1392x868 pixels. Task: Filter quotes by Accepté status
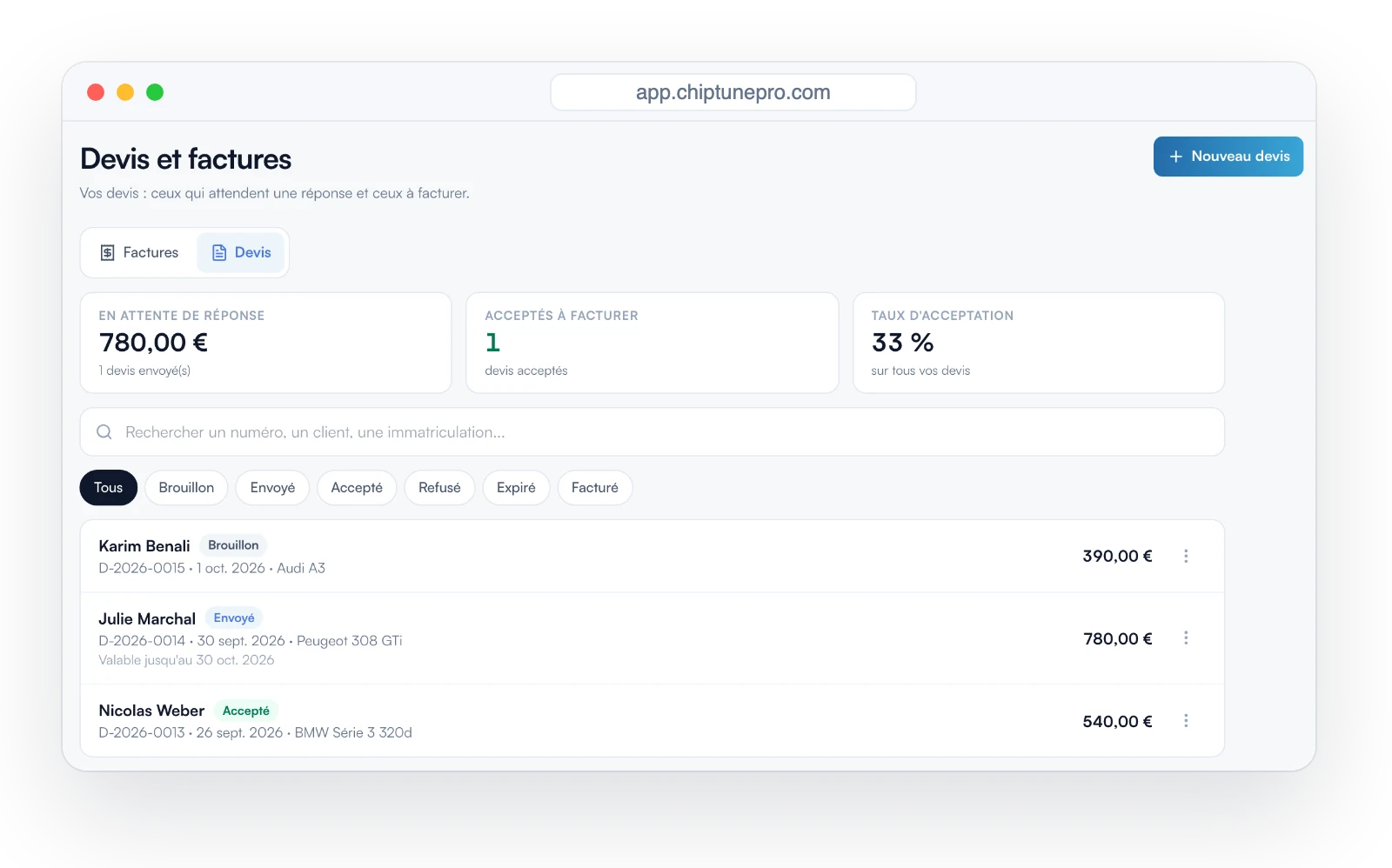click(357, 488)
